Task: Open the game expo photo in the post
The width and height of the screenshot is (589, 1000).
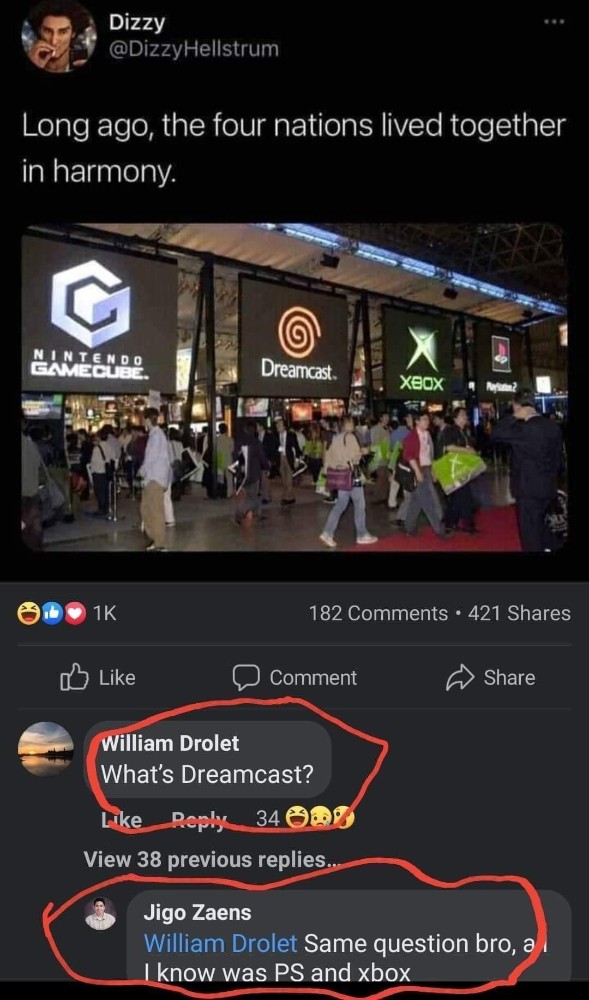Action: (294, 387)
